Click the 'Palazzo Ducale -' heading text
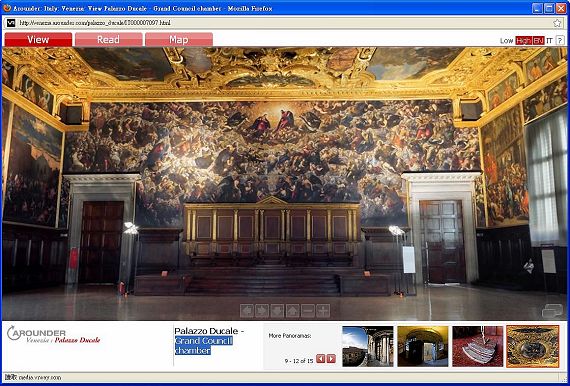570x386 pixels. (x=209, y=331)
